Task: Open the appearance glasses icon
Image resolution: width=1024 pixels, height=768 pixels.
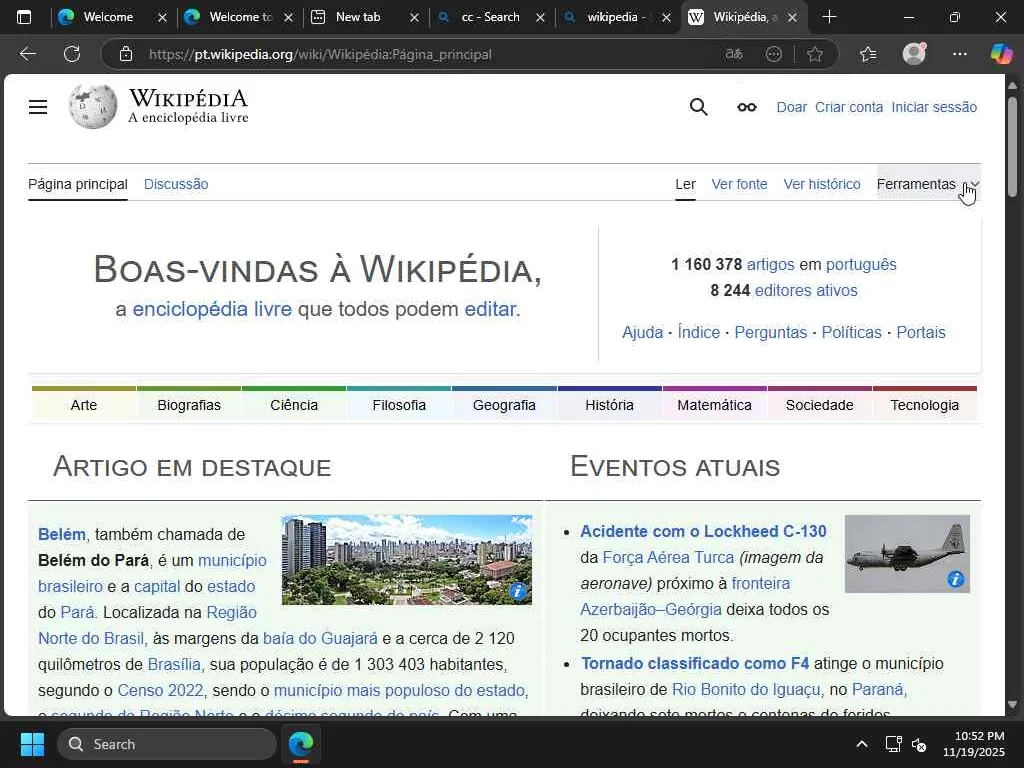Action: tap(746, 107)
